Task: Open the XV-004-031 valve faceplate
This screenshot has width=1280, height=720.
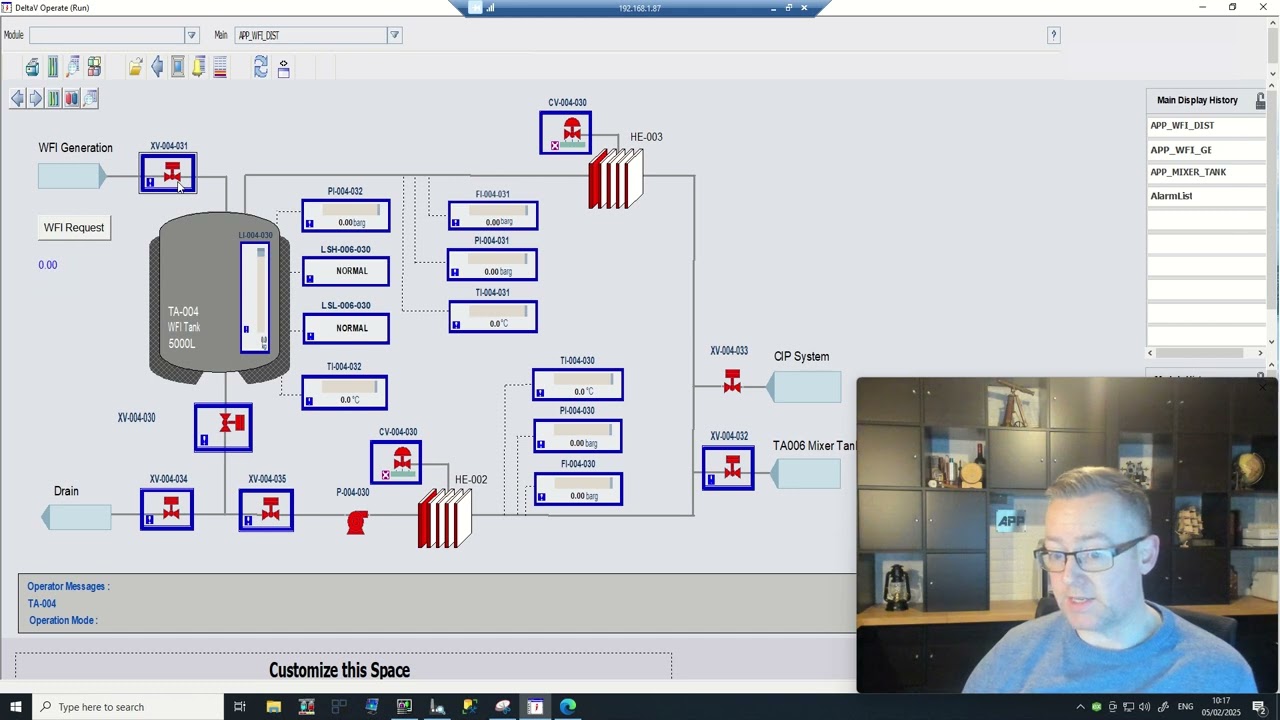Action: pos(168,174)
